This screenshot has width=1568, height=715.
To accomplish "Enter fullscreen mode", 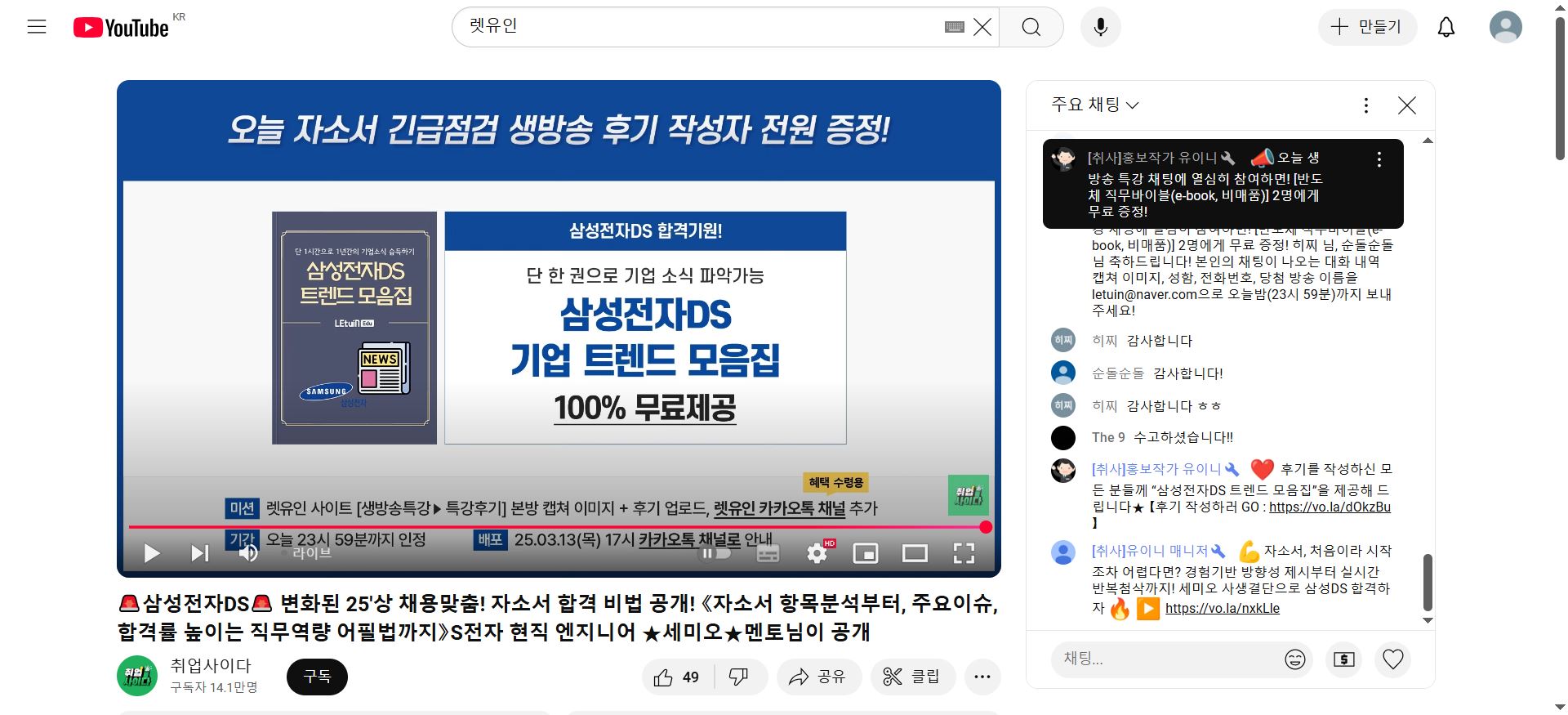I will [x=964, y=553].
